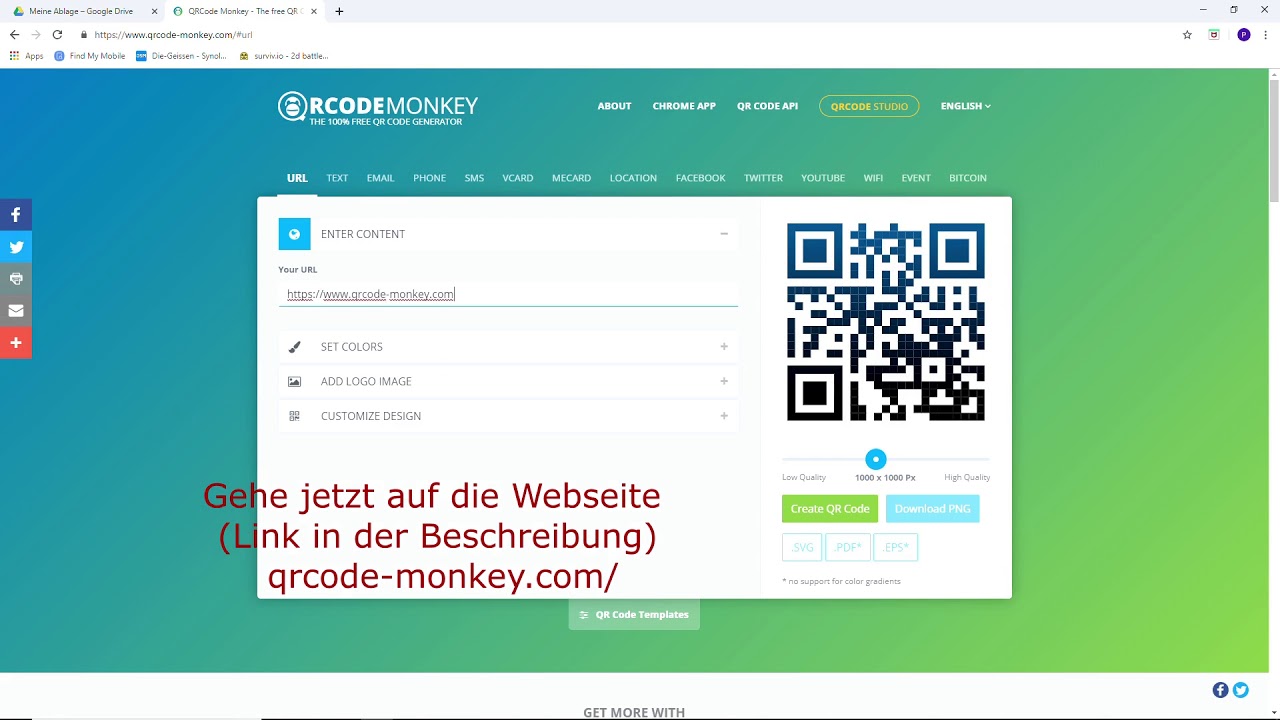Viewport: 1280px width, 720px height.
Task: Select the MECARD tab
Action: 571,178
